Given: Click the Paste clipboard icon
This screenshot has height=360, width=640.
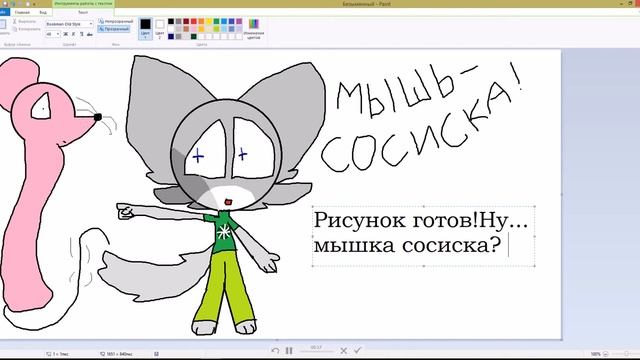Looking at the screenshot, I should [2, 24].
